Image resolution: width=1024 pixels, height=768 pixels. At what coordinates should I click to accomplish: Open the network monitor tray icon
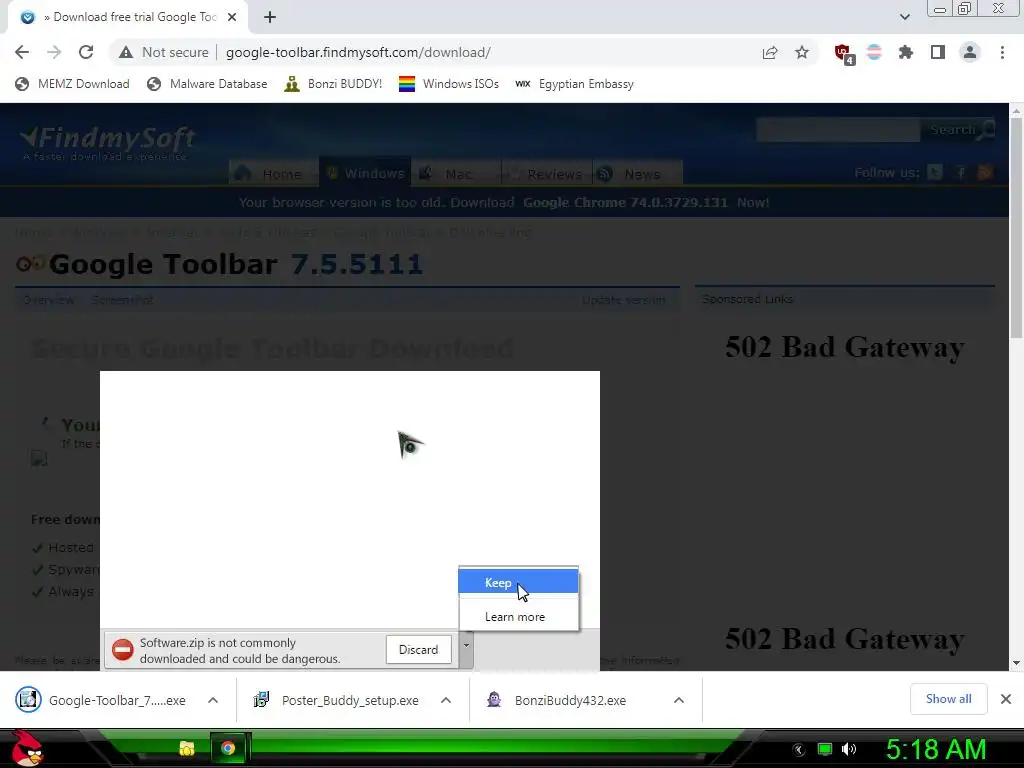pyautogui.click(x=825, y=749)
